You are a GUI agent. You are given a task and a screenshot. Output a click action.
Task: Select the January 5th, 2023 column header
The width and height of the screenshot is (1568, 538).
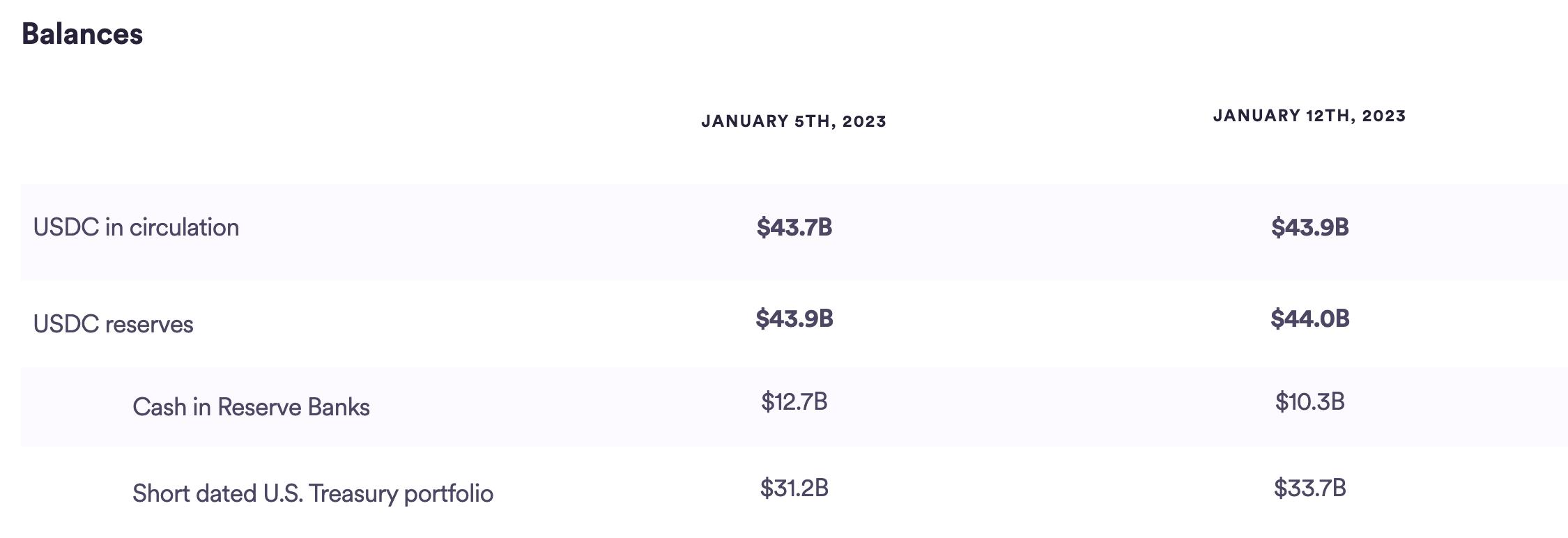794,121
